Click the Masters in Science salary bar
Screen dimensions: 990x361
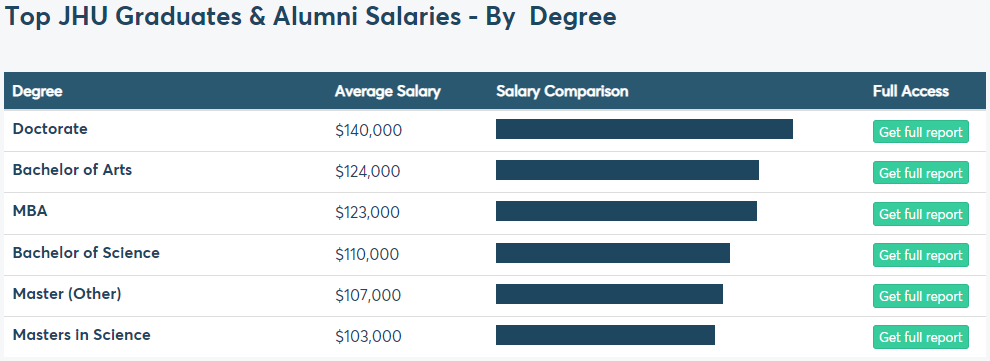pos(605,335)
